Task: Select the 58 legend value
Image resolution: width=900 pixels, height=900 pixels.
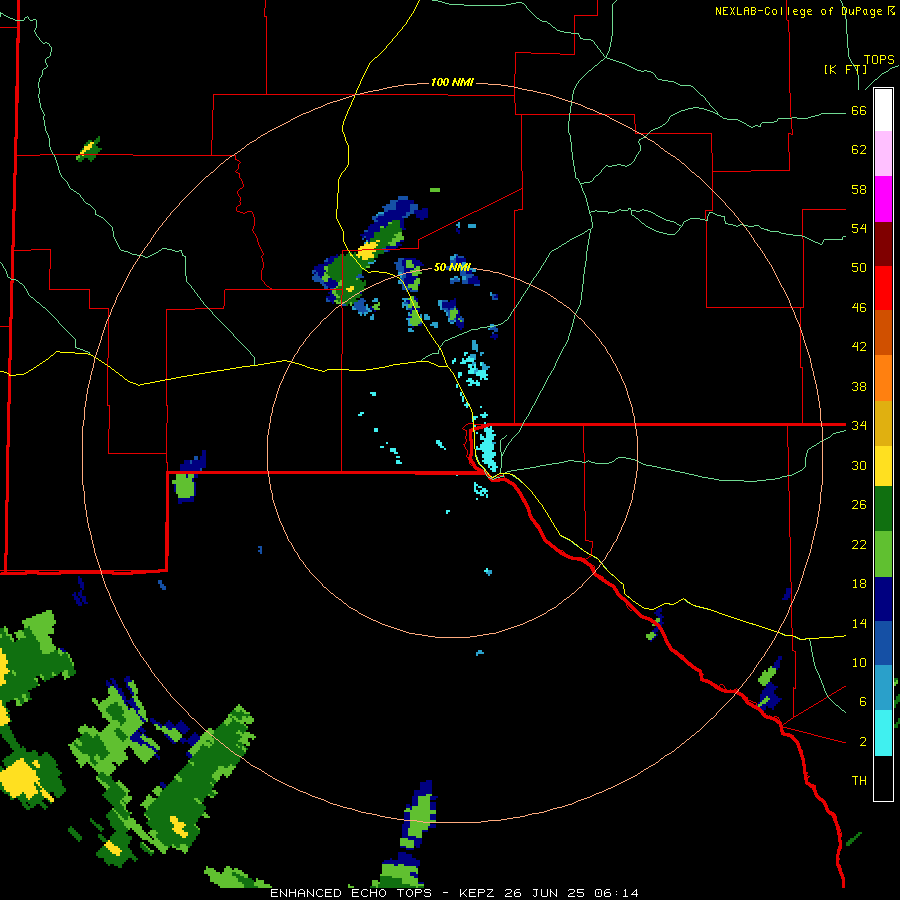Action: click(x=859, y=189)
